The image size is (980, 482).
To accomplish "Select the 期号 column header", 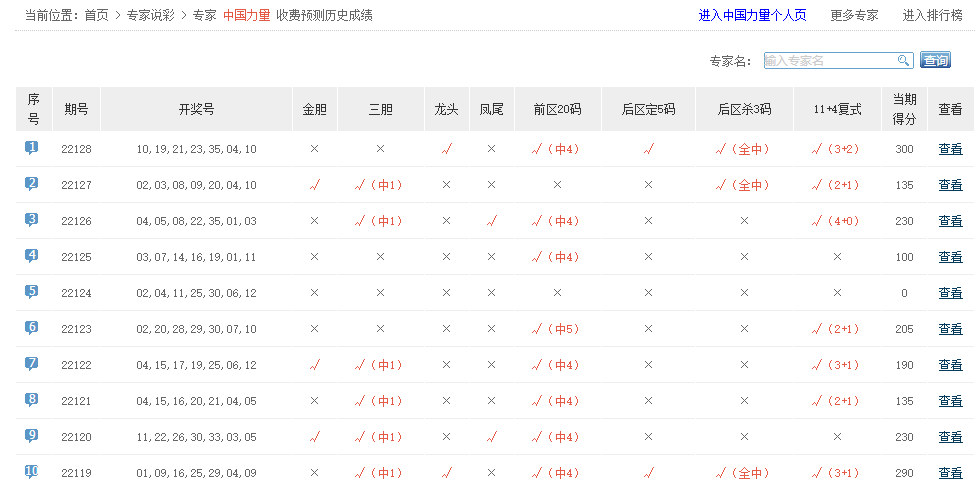I will click(x=76, y=109).
